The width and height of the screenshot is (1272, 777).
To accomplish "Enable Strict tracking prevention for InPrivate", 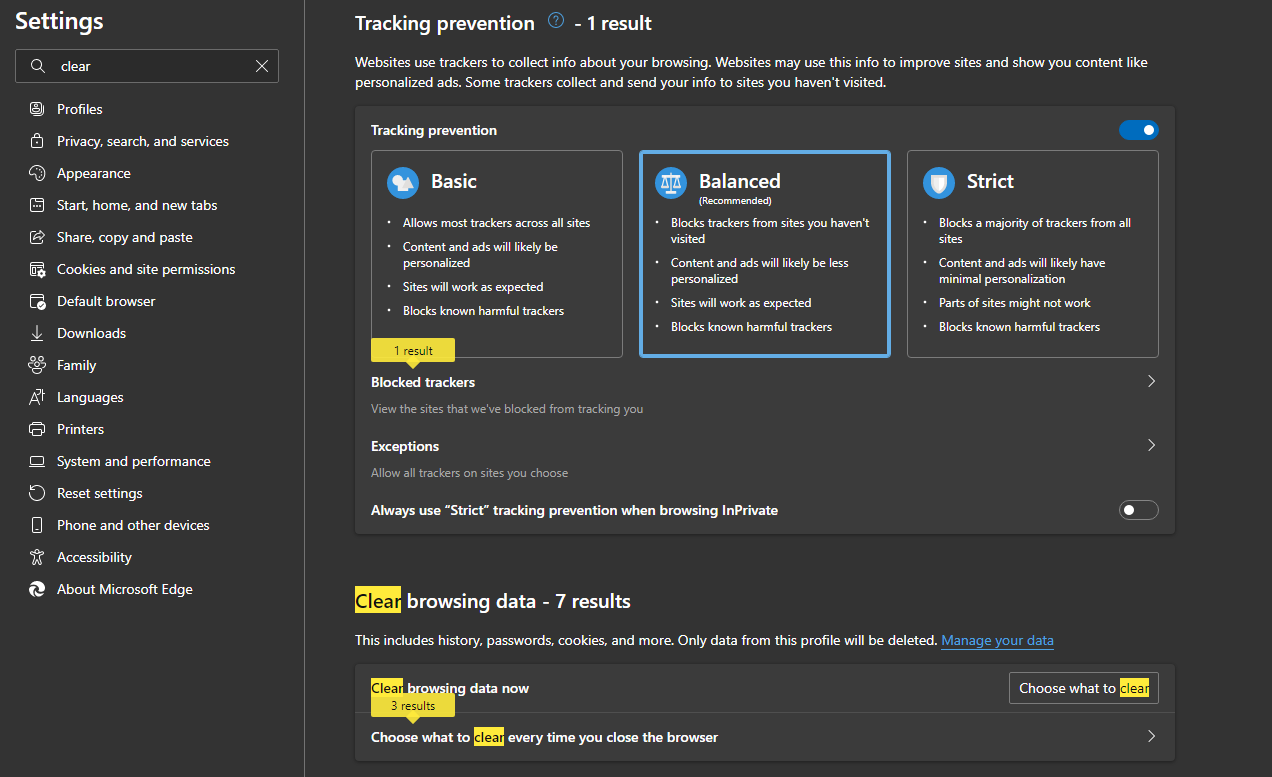I will click(x=1138, y=510).
